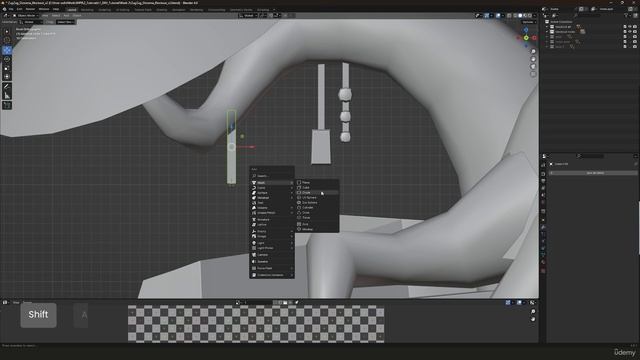Select the Annotate tool in the toolbar
The height and width of the screenshot is (360, 640).
[7, 87]
